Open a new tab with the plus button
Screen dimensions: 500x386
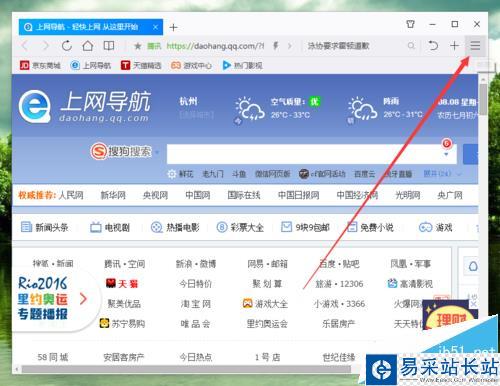point(173,27)
